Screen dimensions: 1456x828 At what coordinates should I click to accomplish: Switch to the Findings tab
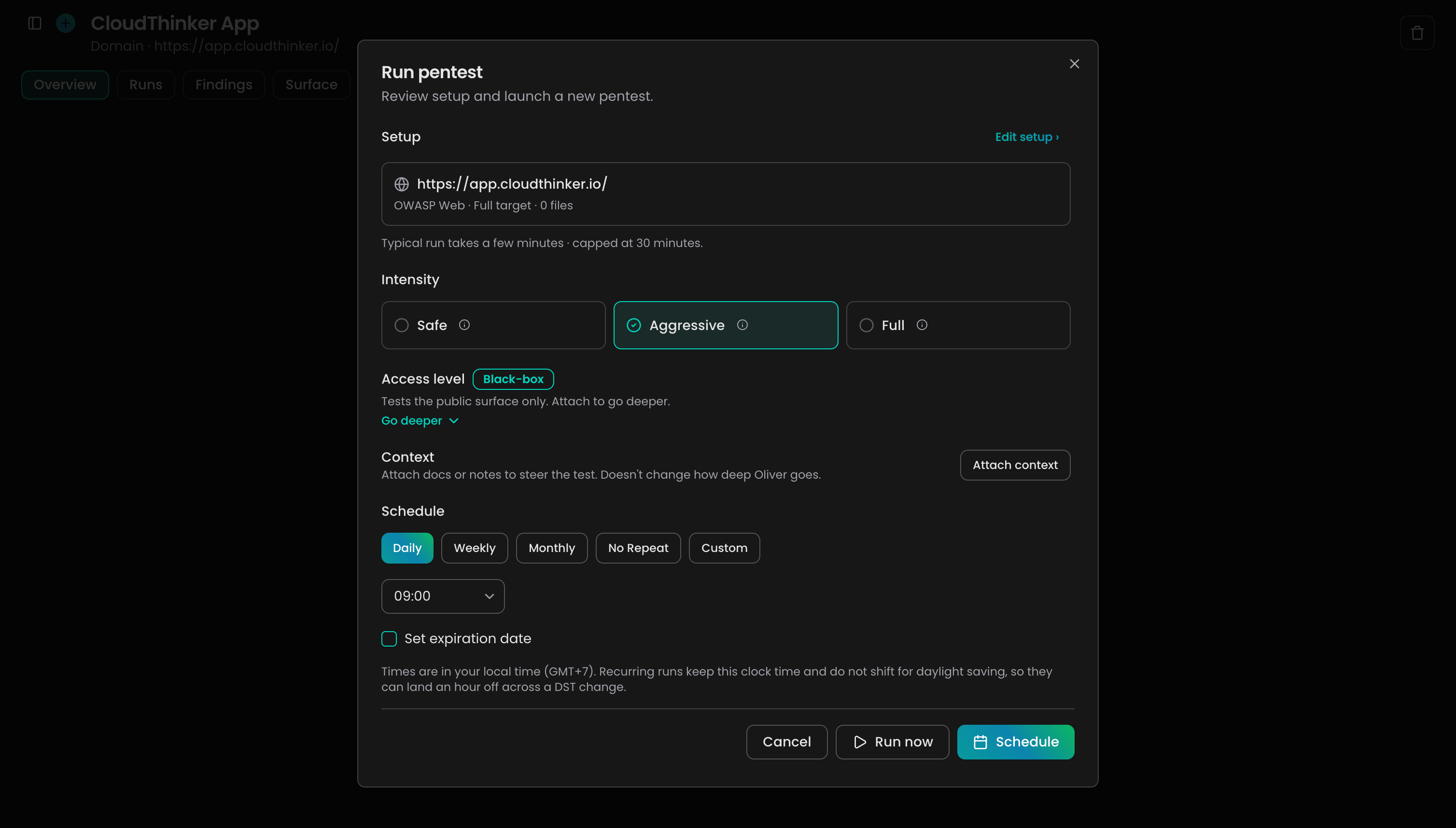(x=224, y=85)
